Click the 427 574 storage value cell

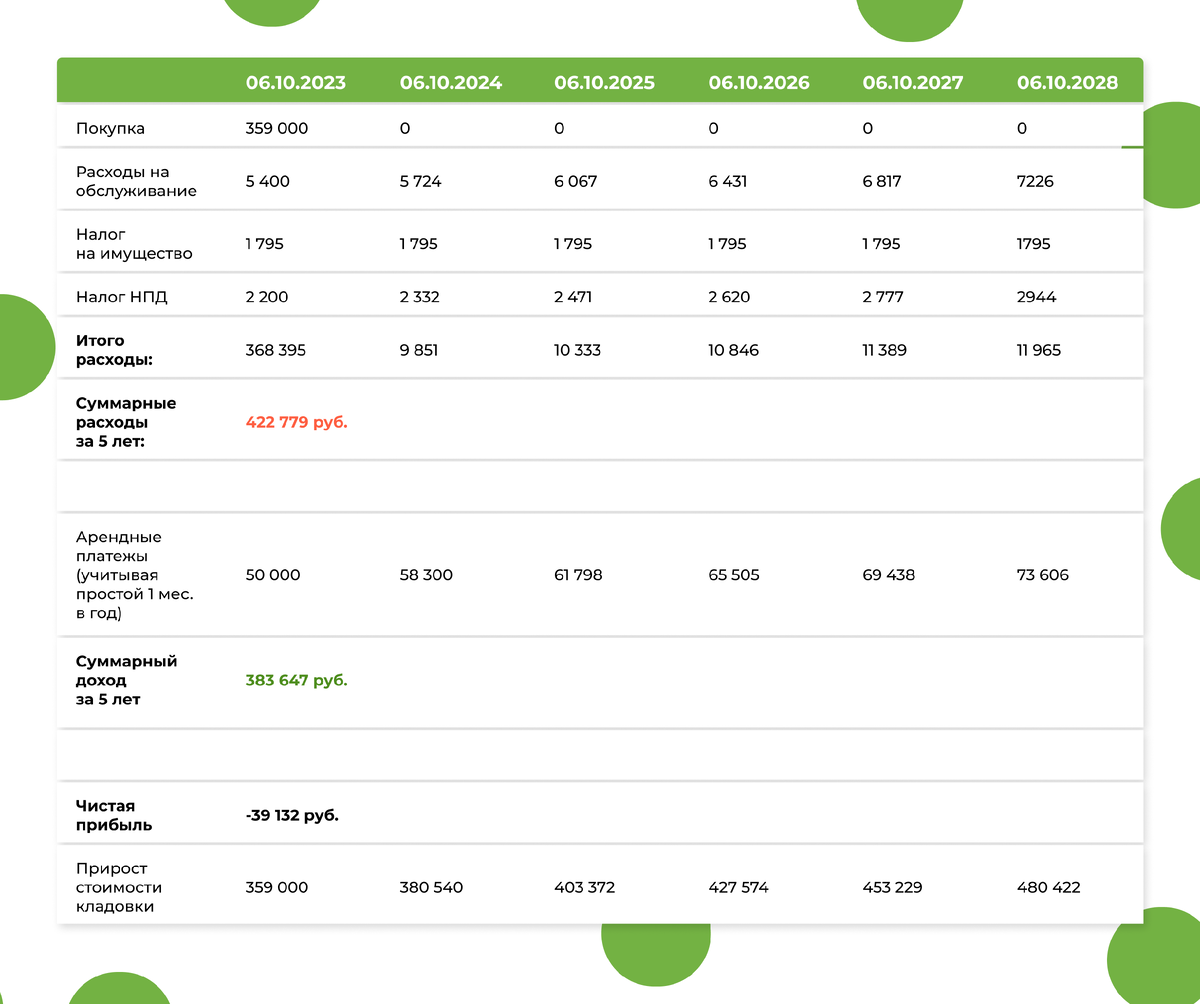(739, 888)
